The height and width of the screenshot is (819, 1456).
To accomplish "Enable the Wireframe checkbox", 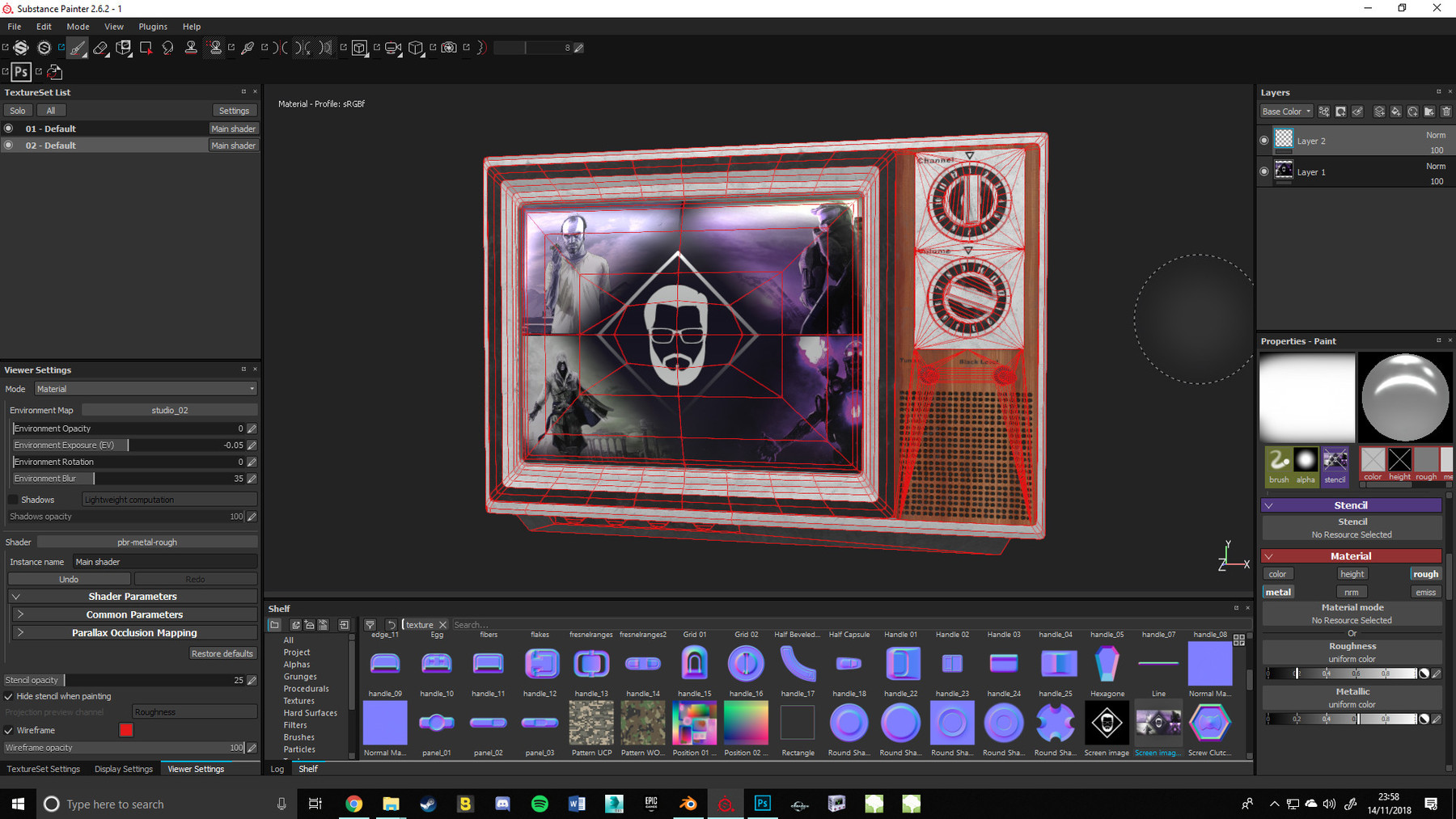I will pyautogui.click(x=8, y=729).
